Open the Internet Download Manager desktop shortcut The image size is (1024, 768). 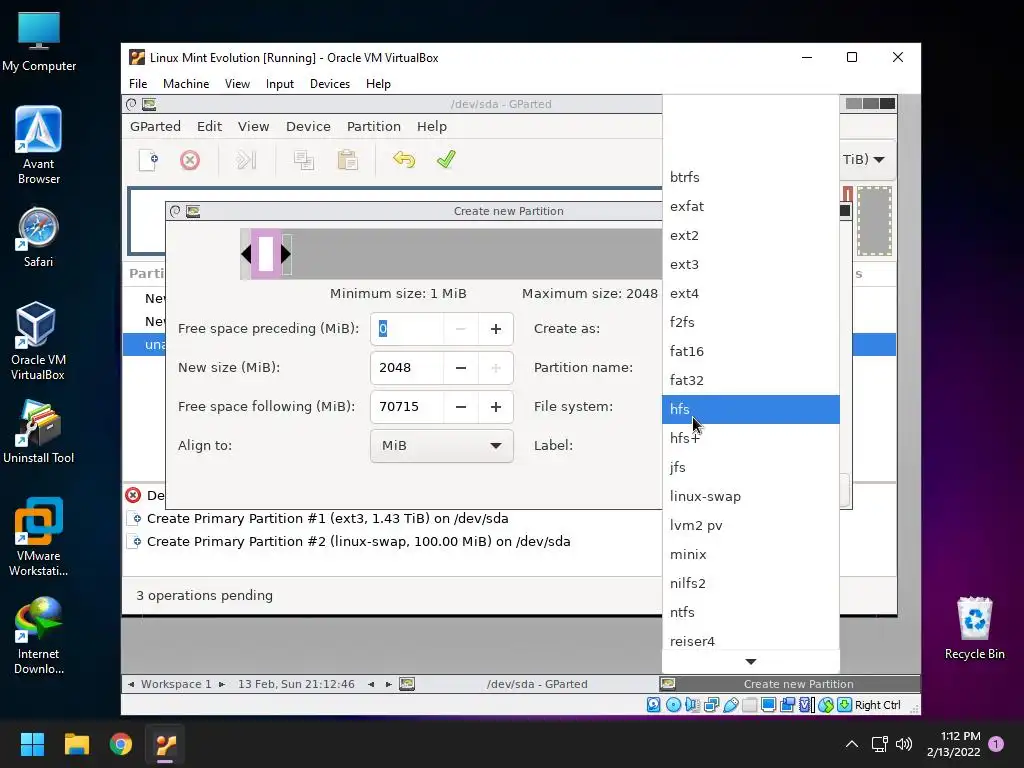[x=39, y=635]
